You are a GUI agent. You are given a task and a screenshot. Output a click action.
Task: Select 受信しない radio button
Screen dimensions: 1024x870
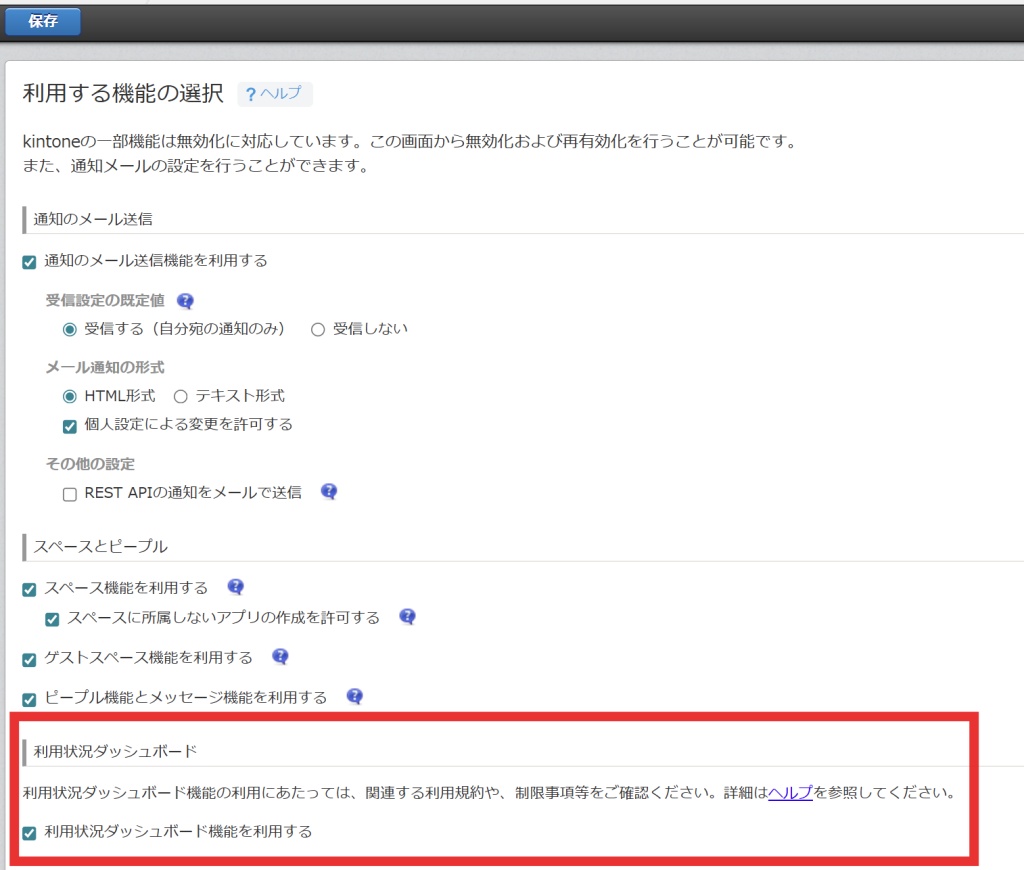[x=318, y=329]
